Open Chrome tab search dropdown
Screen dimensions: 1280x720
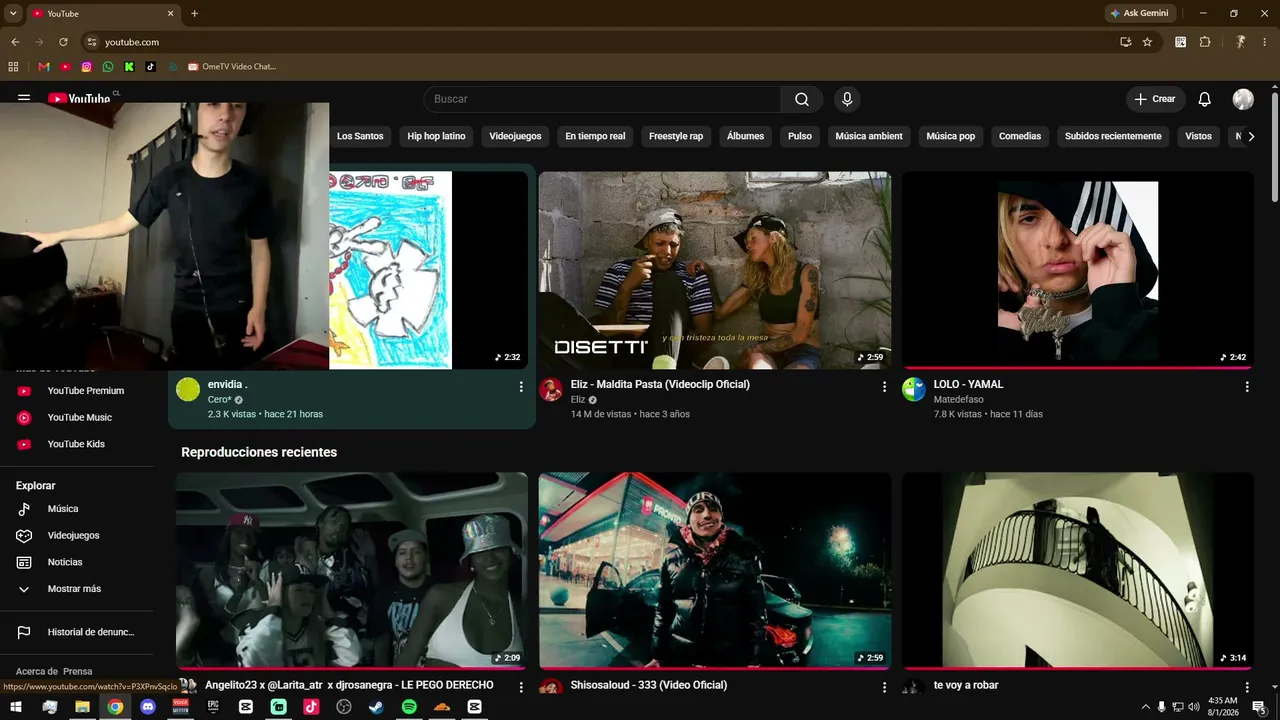pos(13,13)
